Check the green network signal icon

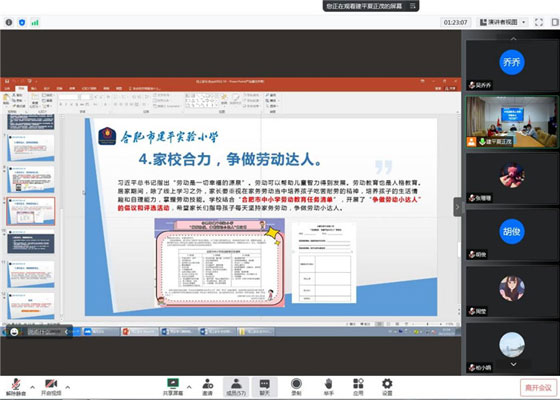[35, 22]
